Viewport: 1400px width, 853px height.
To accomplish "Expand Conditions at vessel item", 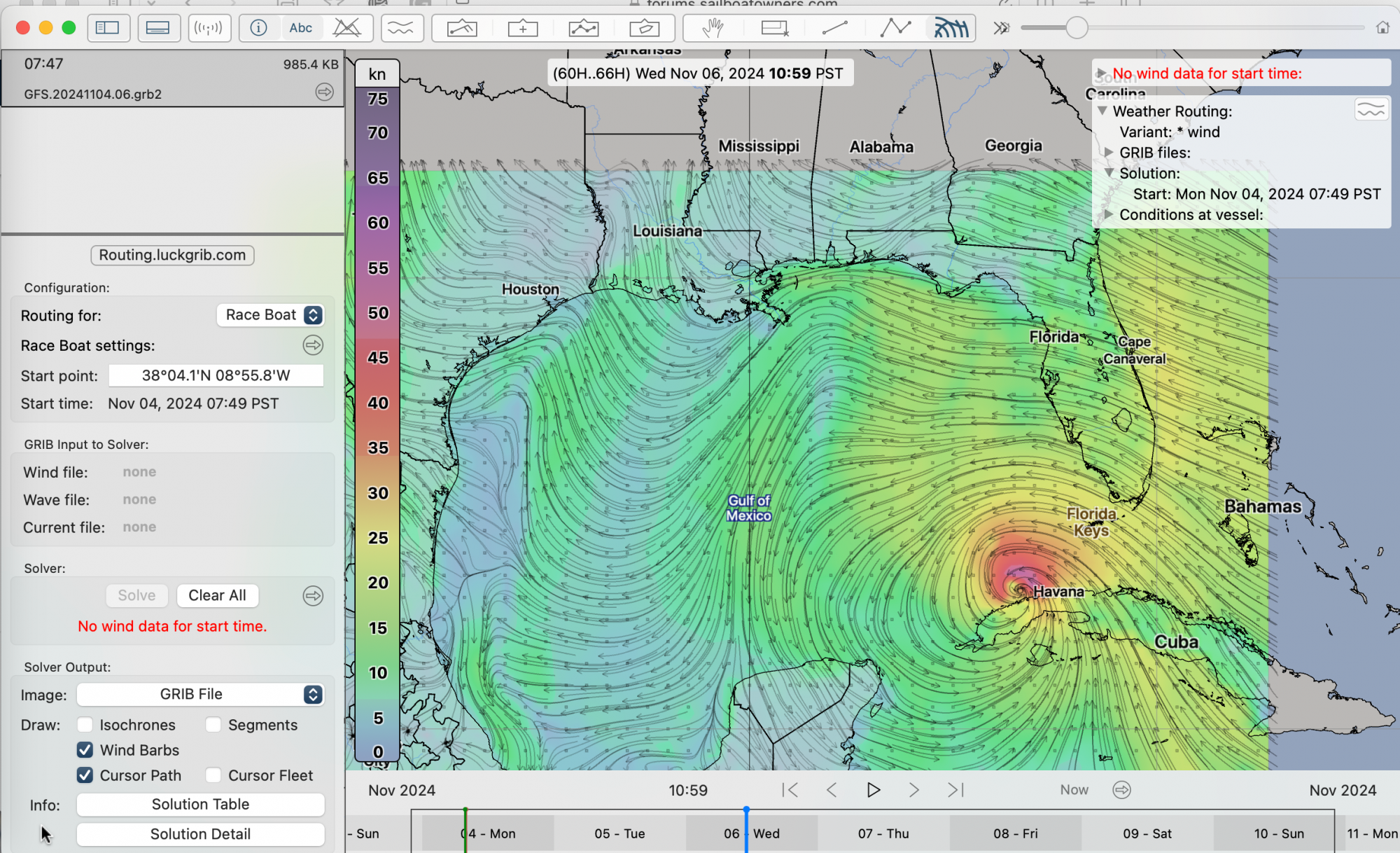I will click(x=1109, y=214).
